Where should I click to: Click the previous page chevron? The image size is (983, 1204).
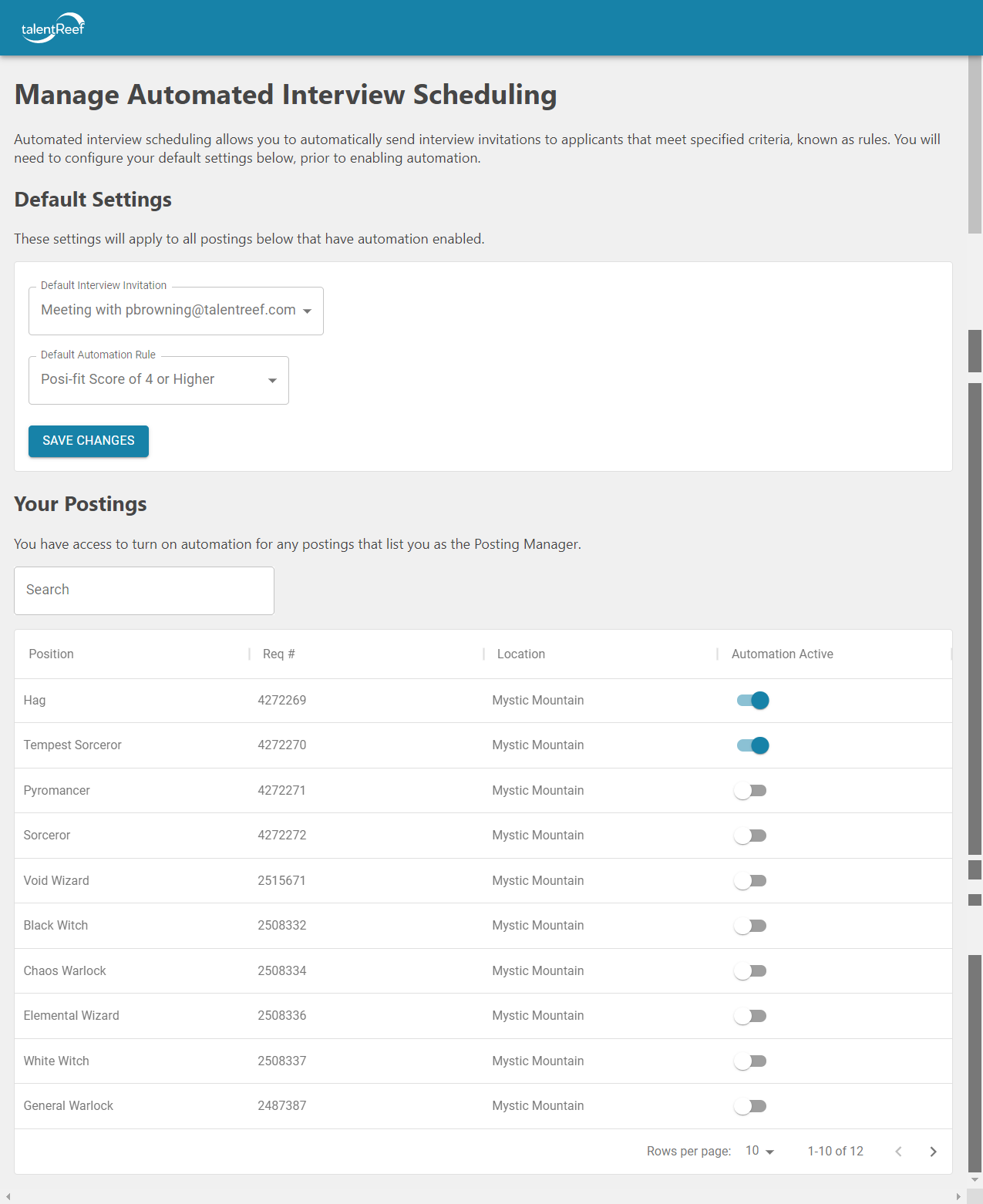pos(898,1151)
